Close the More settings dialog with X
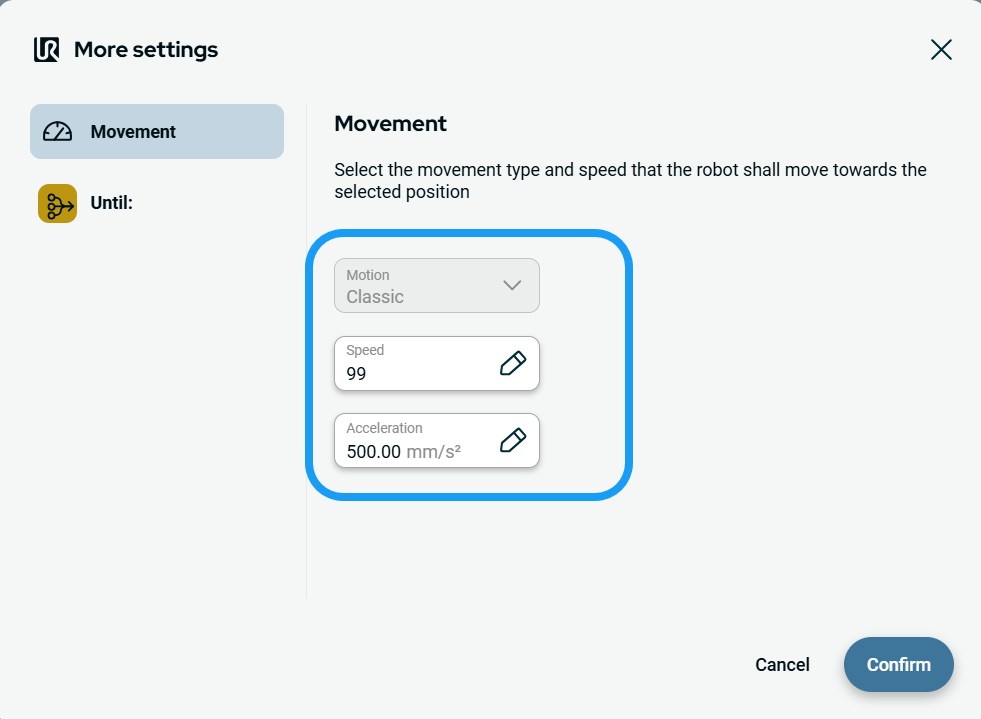The height and width of the screenshot is (719, 981). tap(941, 50)
